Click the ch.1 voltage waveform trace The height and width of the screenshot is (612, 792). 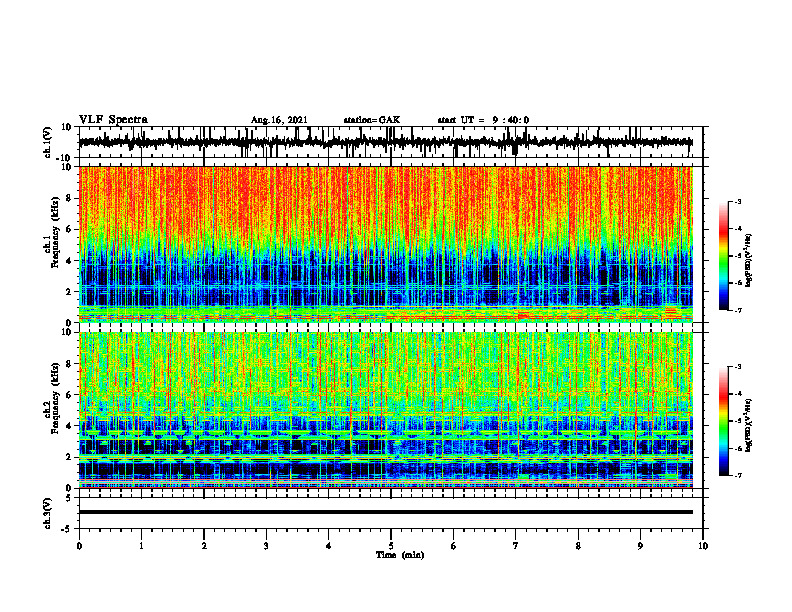pos(385,142)
